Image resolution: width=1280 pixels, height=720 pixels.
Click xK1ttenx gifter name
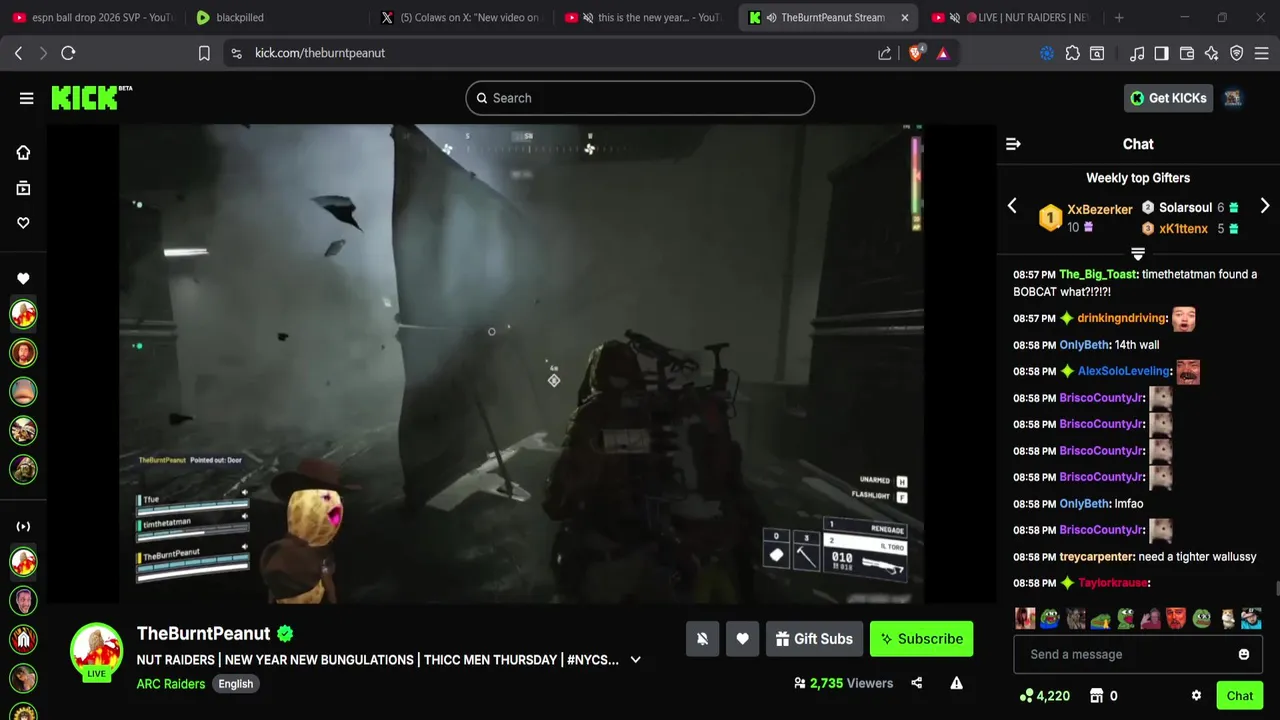1183,229
